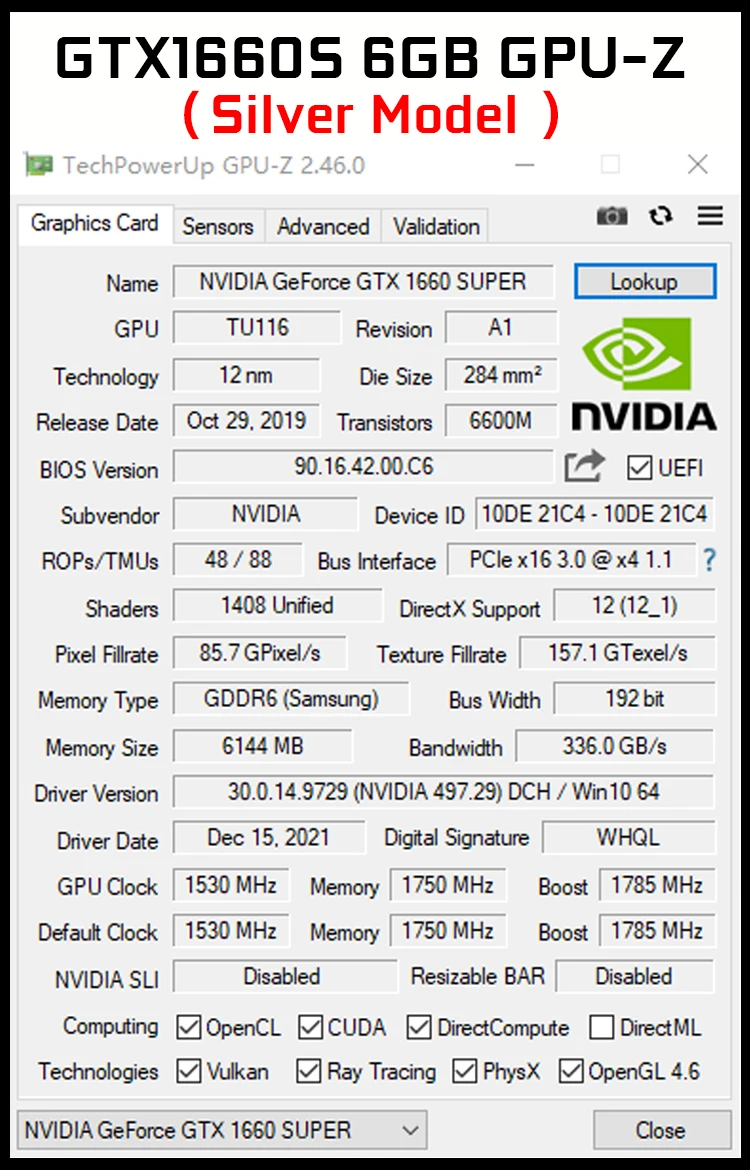
Task: Click the BIOS Version field 90.16.42.00.C6
Action: pos(363,466)
